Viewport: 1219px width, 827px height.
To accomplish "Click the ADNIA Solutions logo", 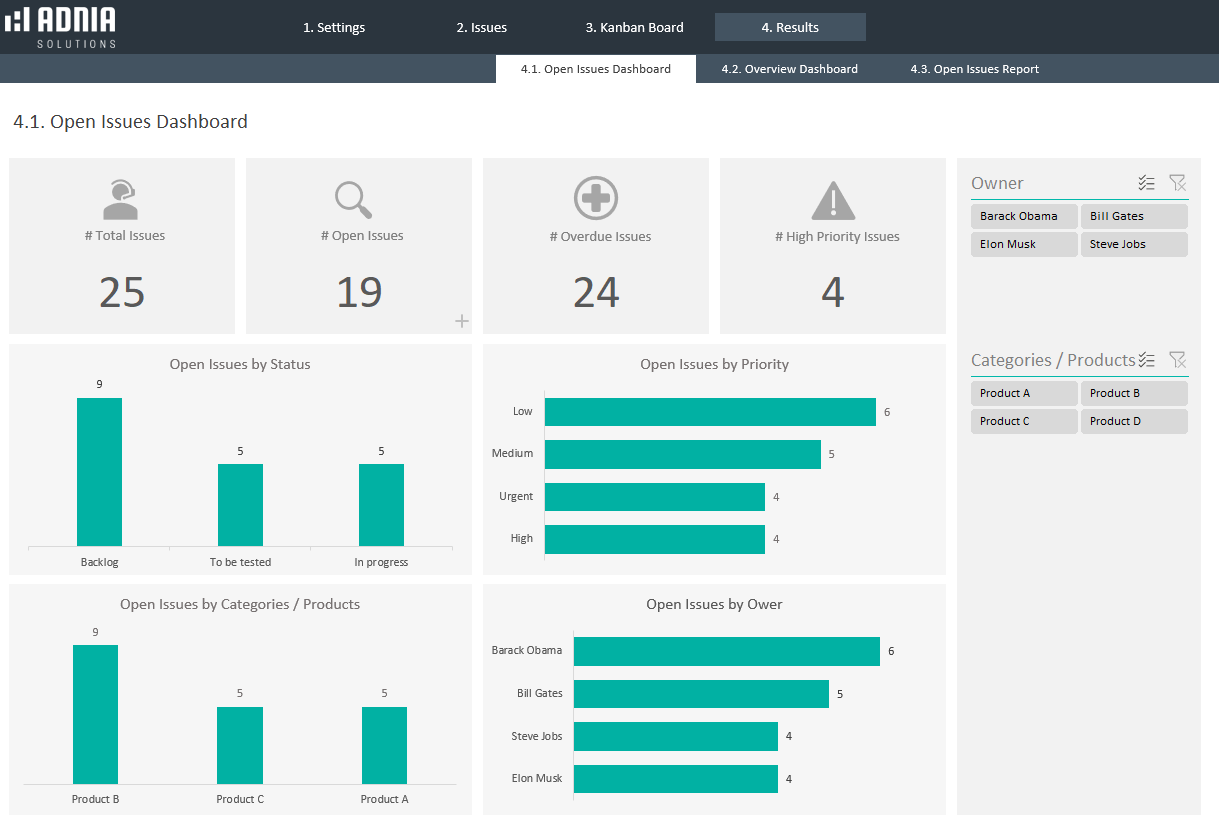I will (61, 27).
